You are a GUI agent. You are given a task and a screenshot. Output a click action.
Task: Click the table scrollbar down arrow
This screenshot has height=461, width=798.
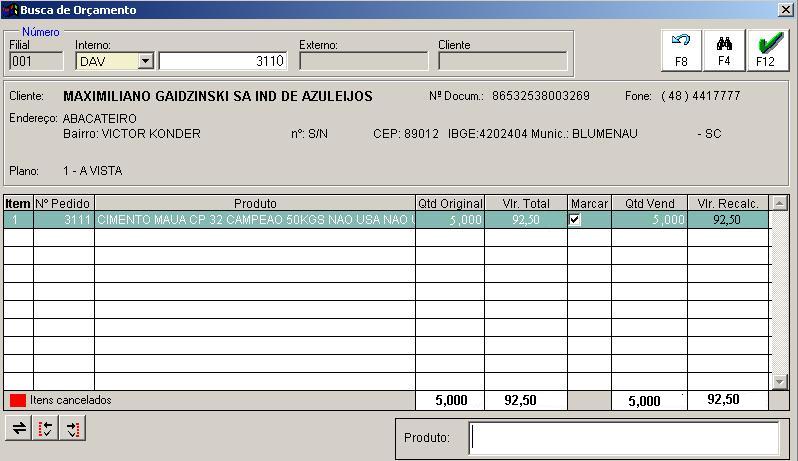(x=779, y=382)
